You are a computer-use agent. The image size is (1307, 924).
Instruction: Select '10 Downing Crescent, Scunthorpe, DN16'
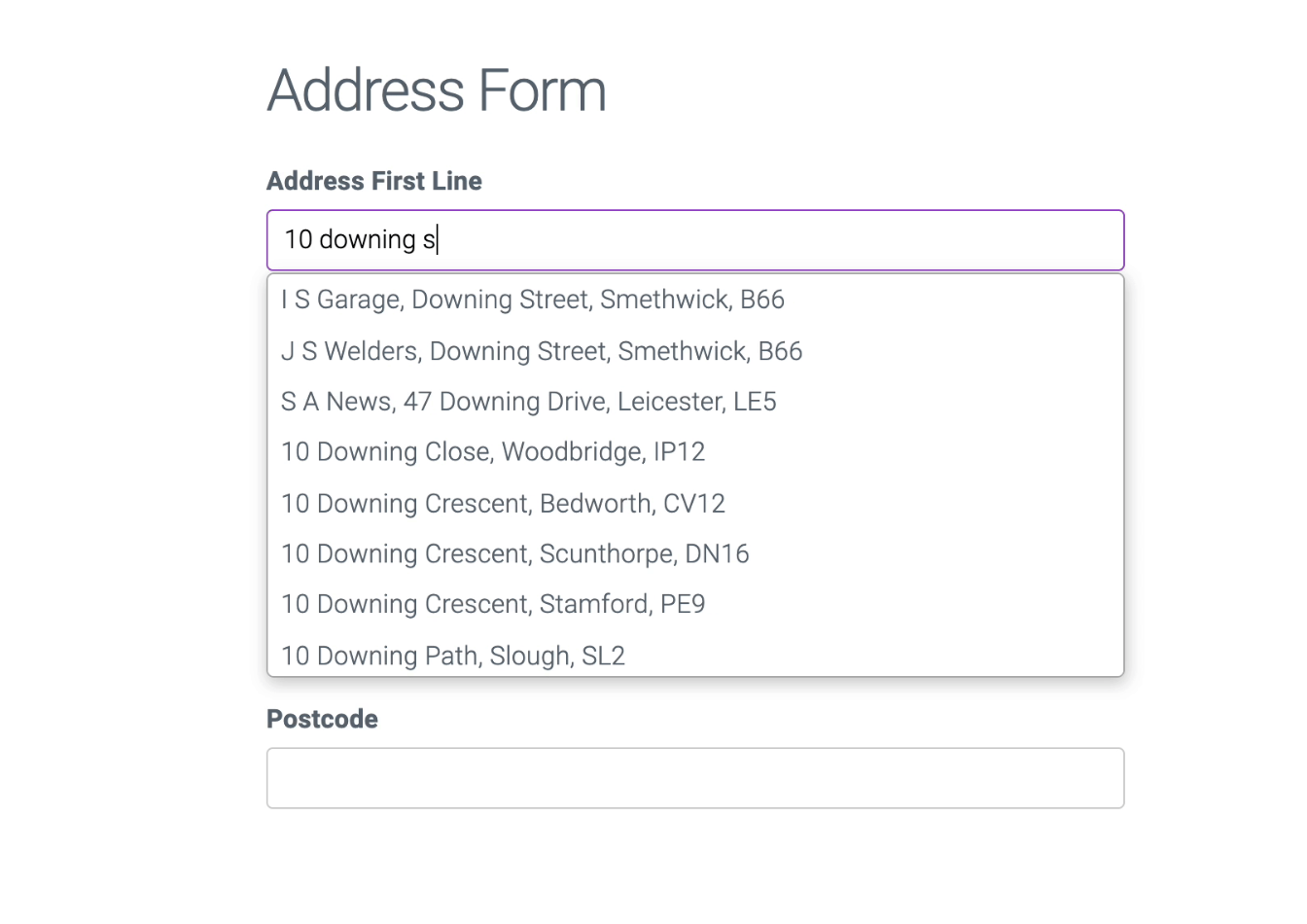[514, 553]
